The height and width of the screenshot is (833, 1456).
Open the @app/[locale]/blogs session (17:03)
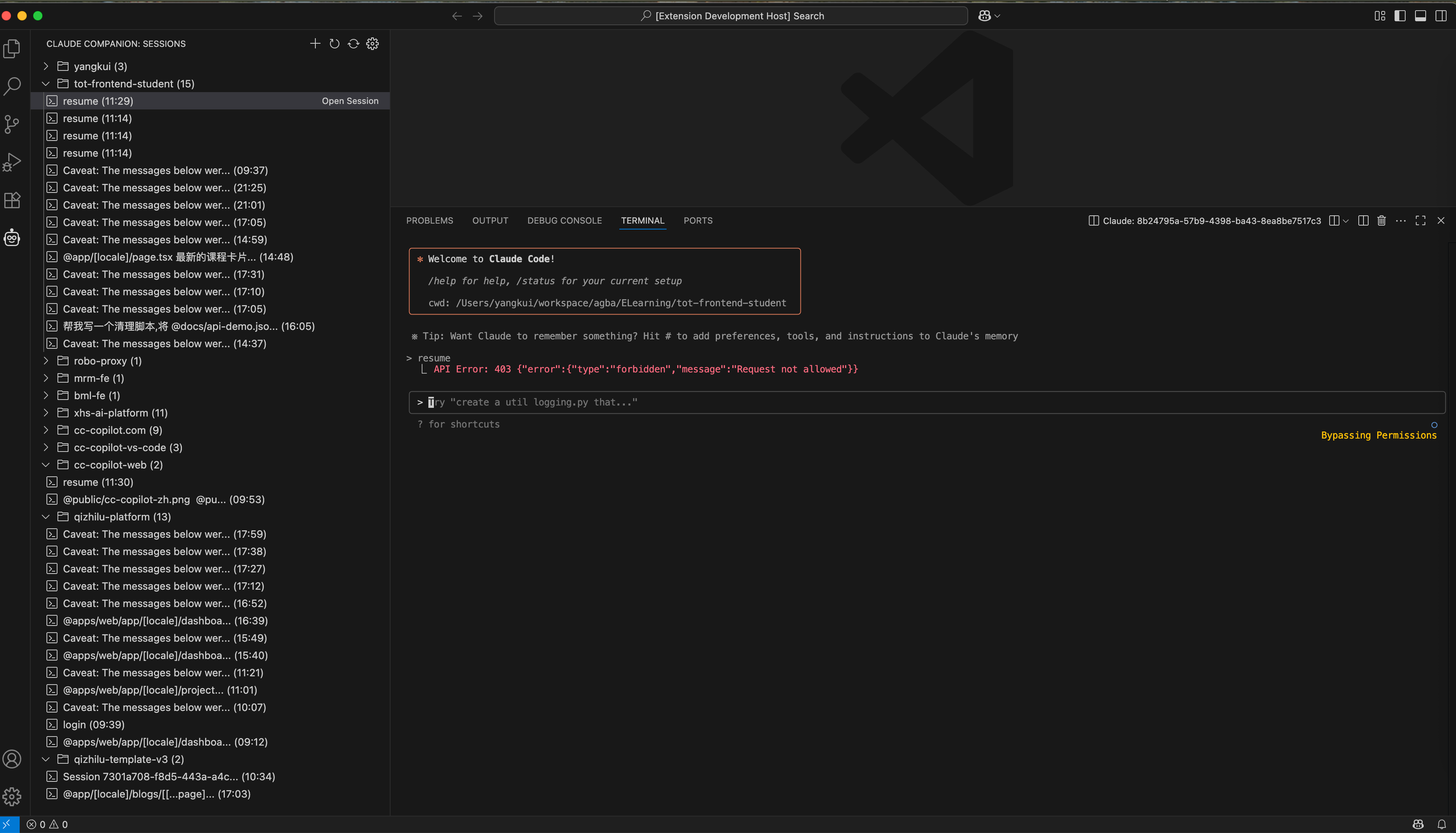coord(210,794)
